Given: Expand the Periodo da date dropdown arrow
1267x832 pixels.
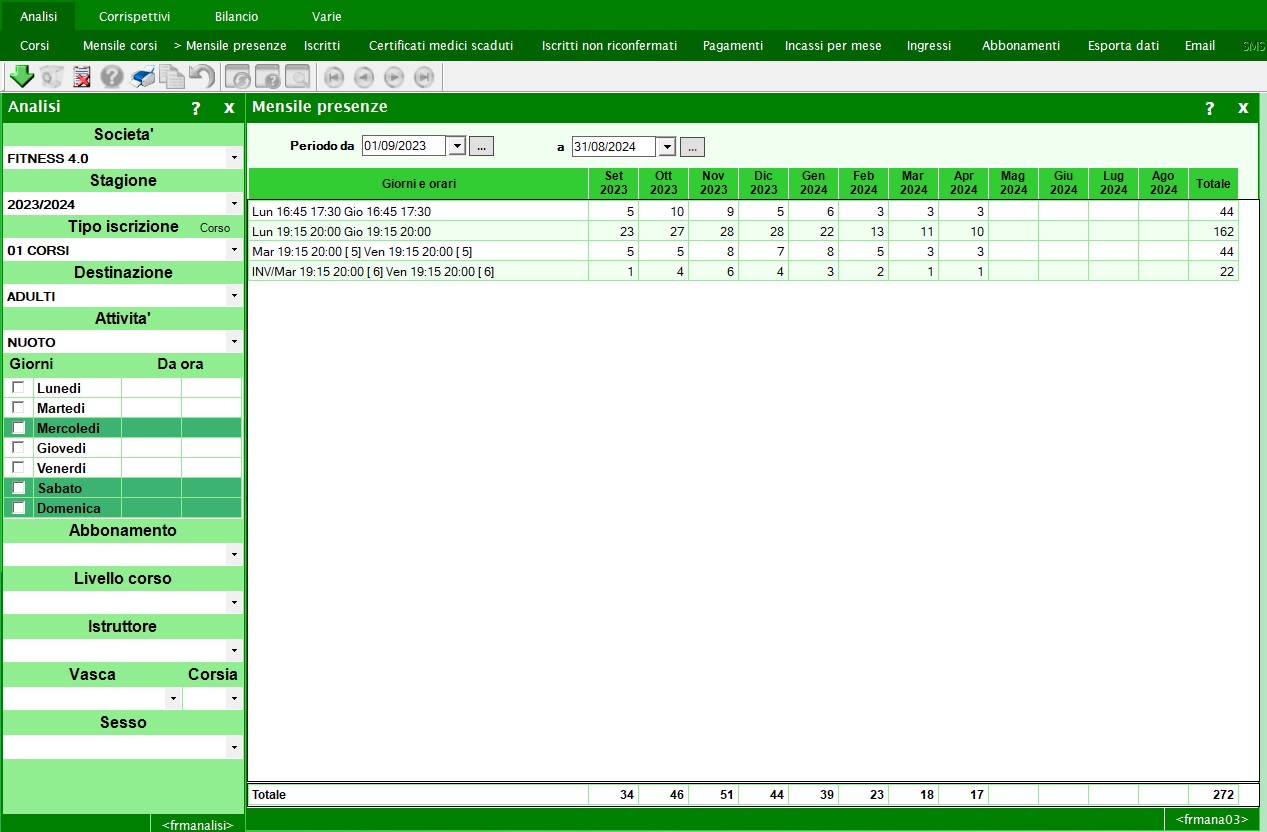Looking at the screenshot, I should (457, 146).
